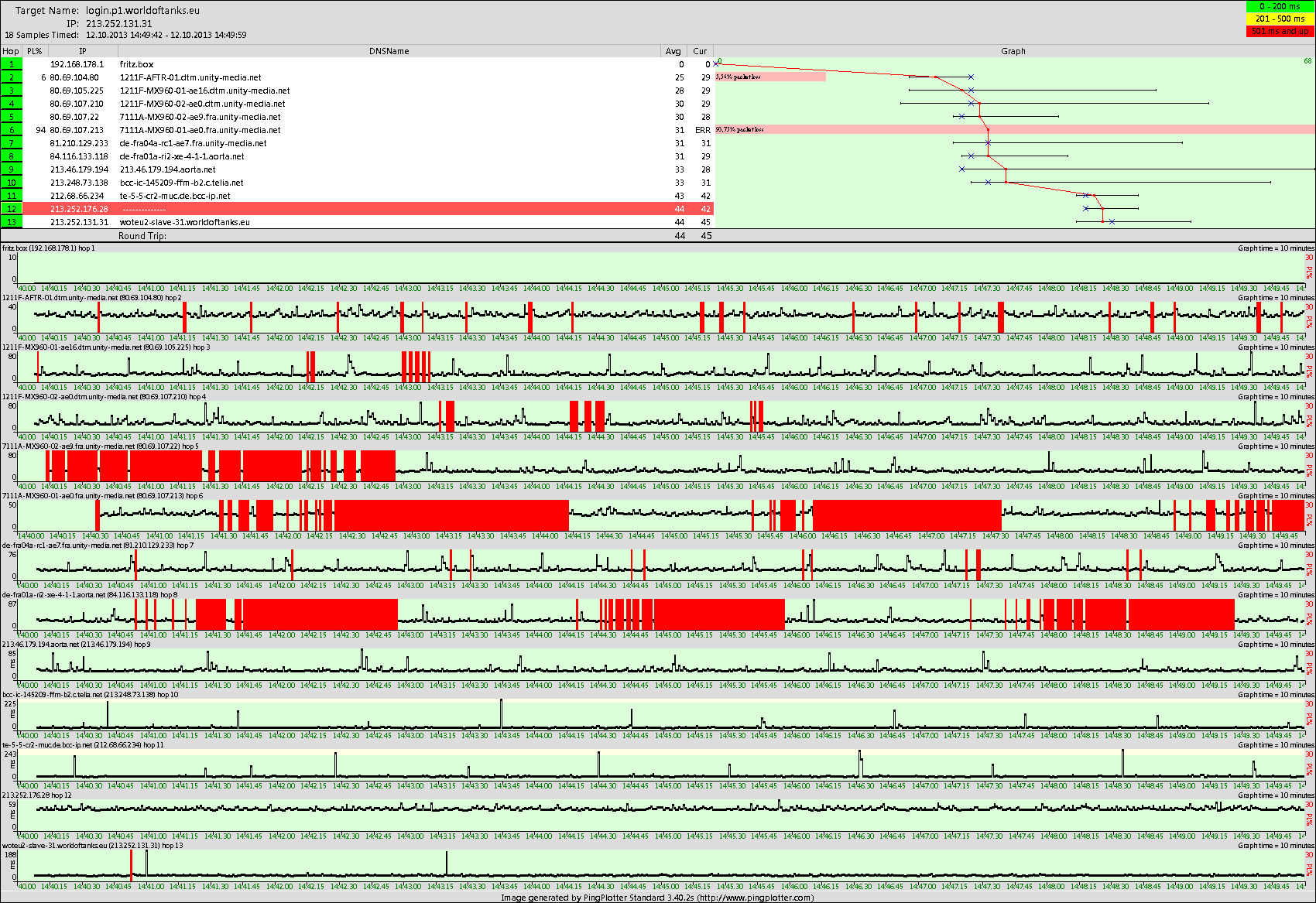Select the woteu2-slave-31.worldoftanks.eu row
This screenshot has width=1316, height=903.
tap(184, 222)
